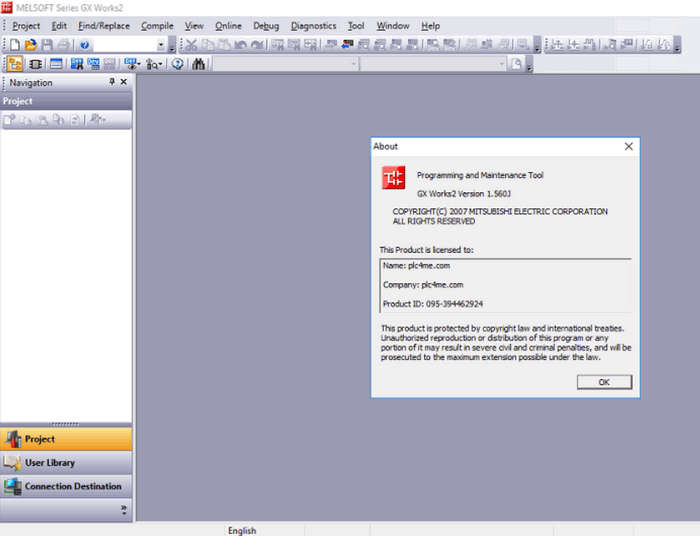Screen dimensions: 700x536
Task: Click the Copy icon in Project pane toolbar
Action: 26,120
